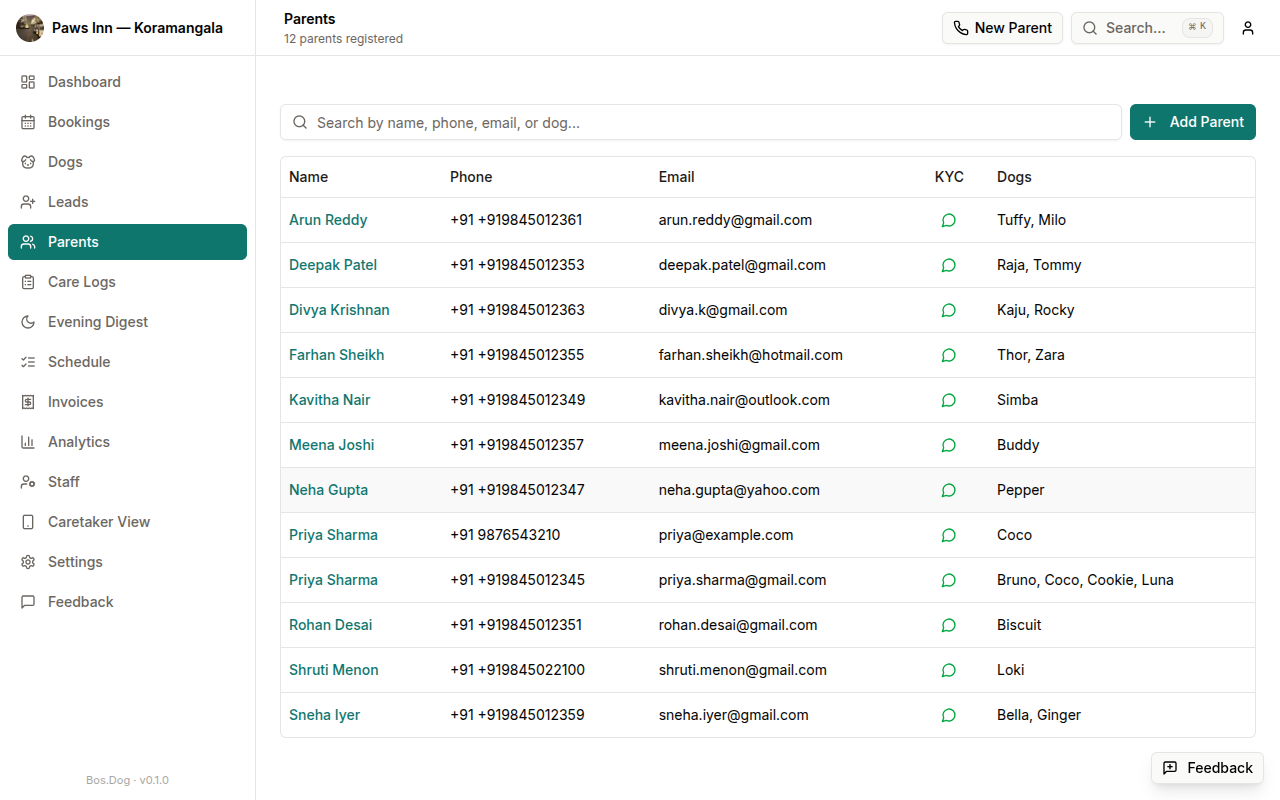Click the Paws Inn logo avatar

pyautogui.click(x=30, y=27)
